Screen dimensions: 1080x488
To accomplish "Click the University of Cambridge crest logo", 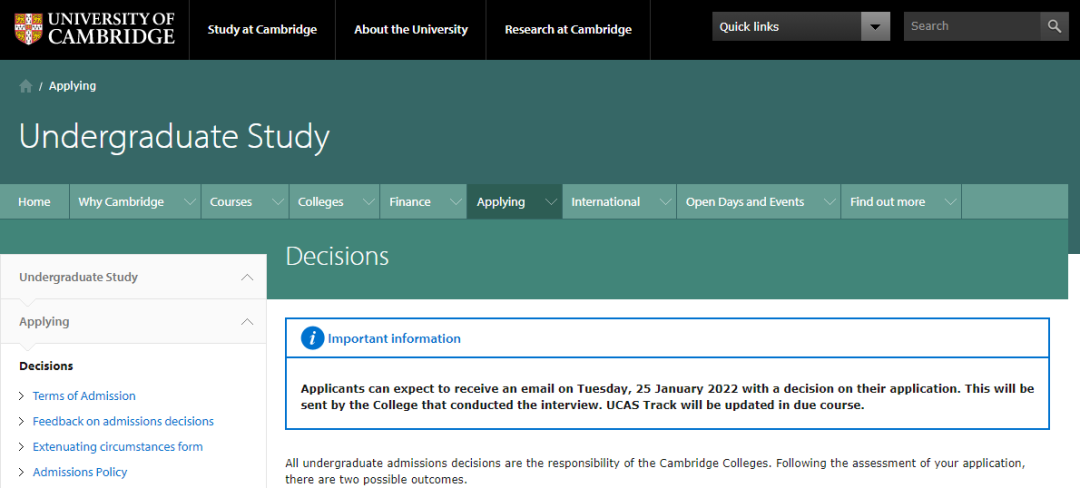I will click(x=28, y=29).
